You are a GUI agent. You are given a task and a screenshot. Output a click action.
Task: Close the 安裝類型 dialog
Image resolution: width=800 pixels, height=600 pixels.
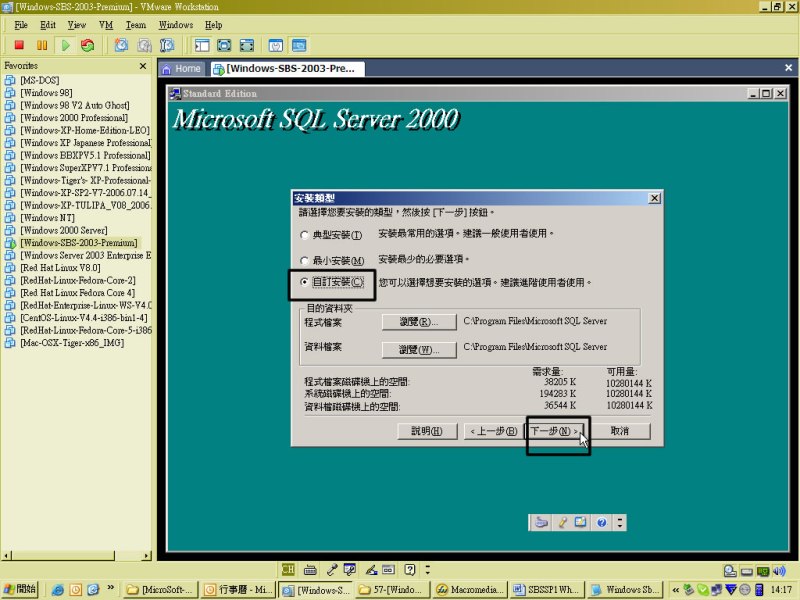(655, 198)
